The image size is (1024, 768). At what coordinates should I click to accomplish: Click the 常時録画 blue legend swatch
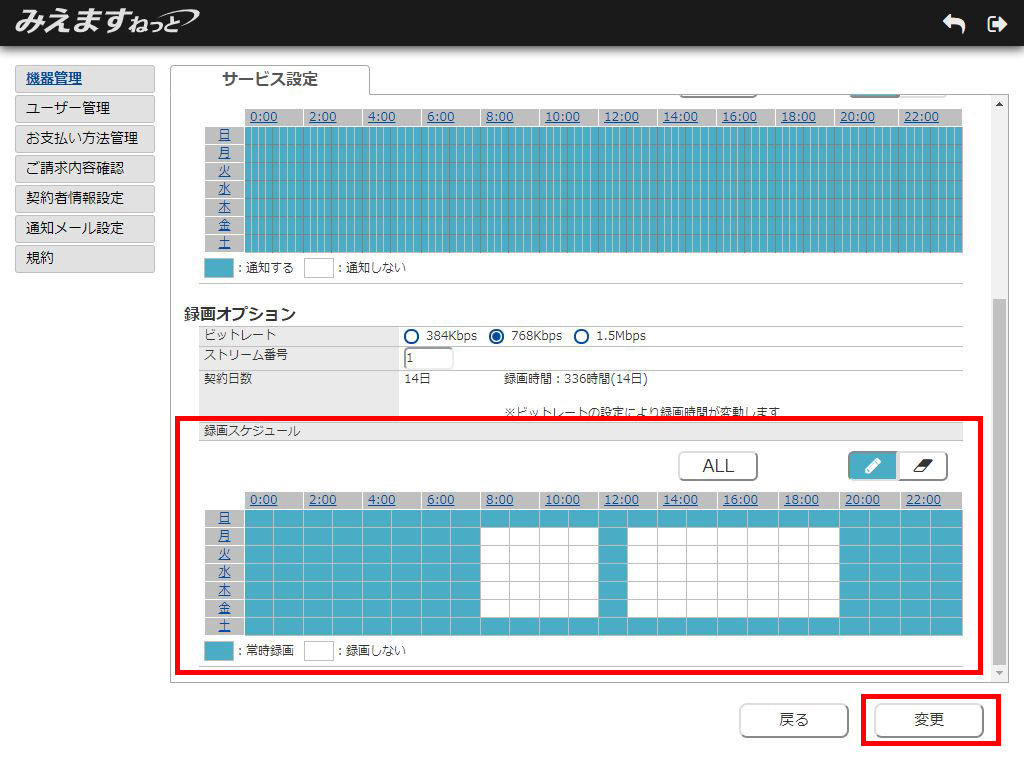click(218, 651)
